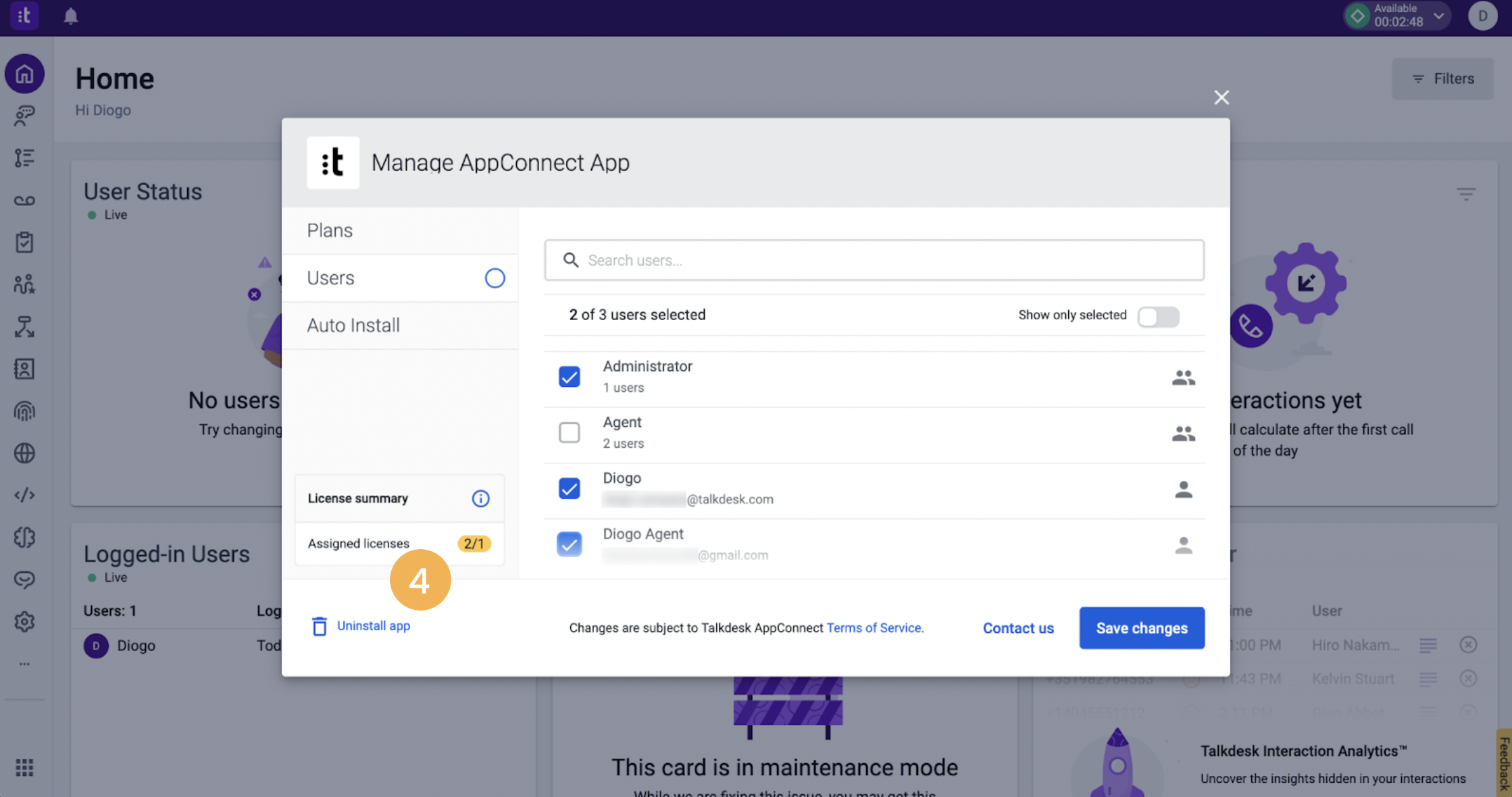Open the clipboard checkmark icon in sidebar

(24, 242)
